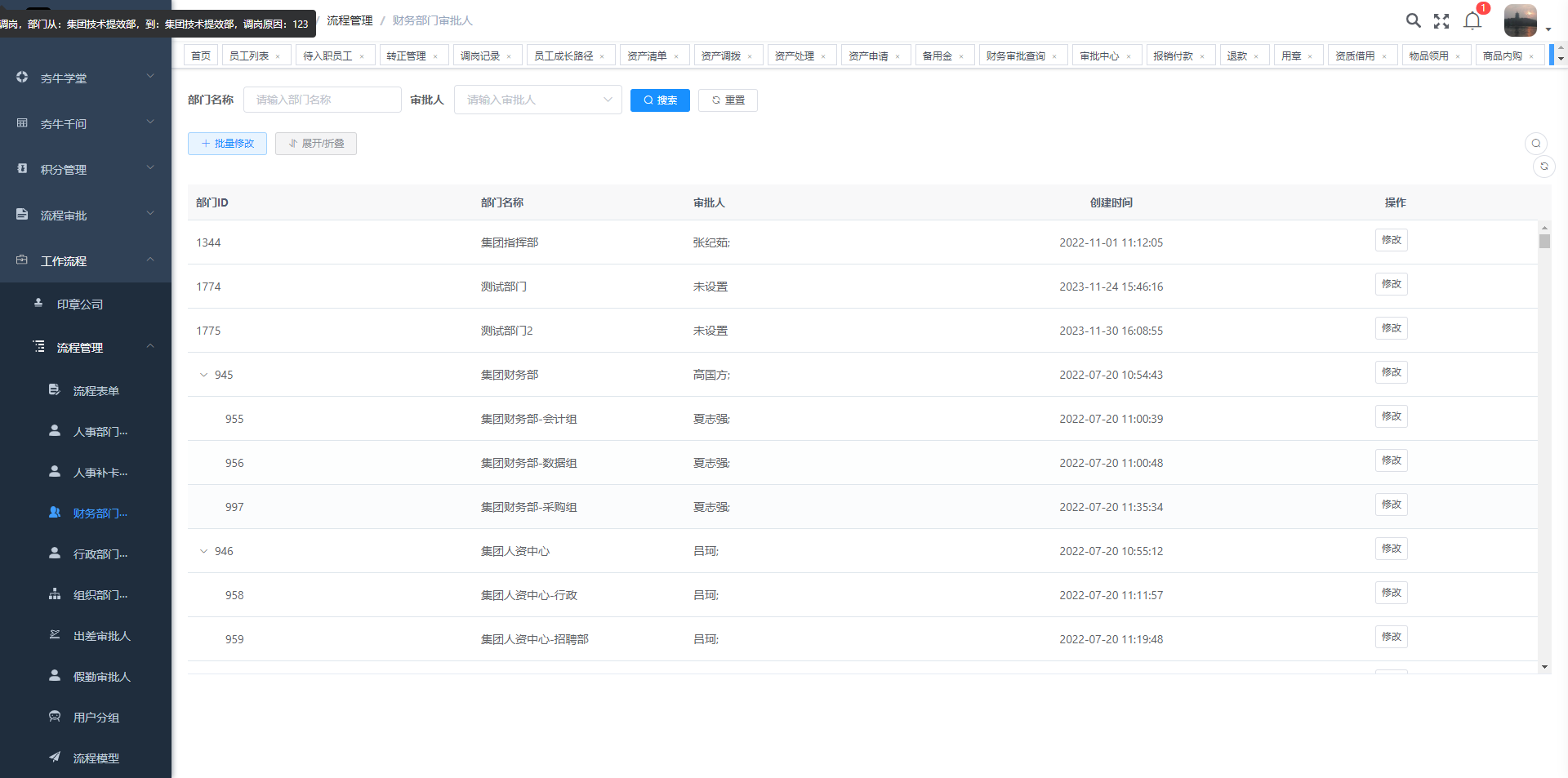Open the search magnifier icon in header
This screenshot has width=1568, height=778.
[x=1413, y=20]
